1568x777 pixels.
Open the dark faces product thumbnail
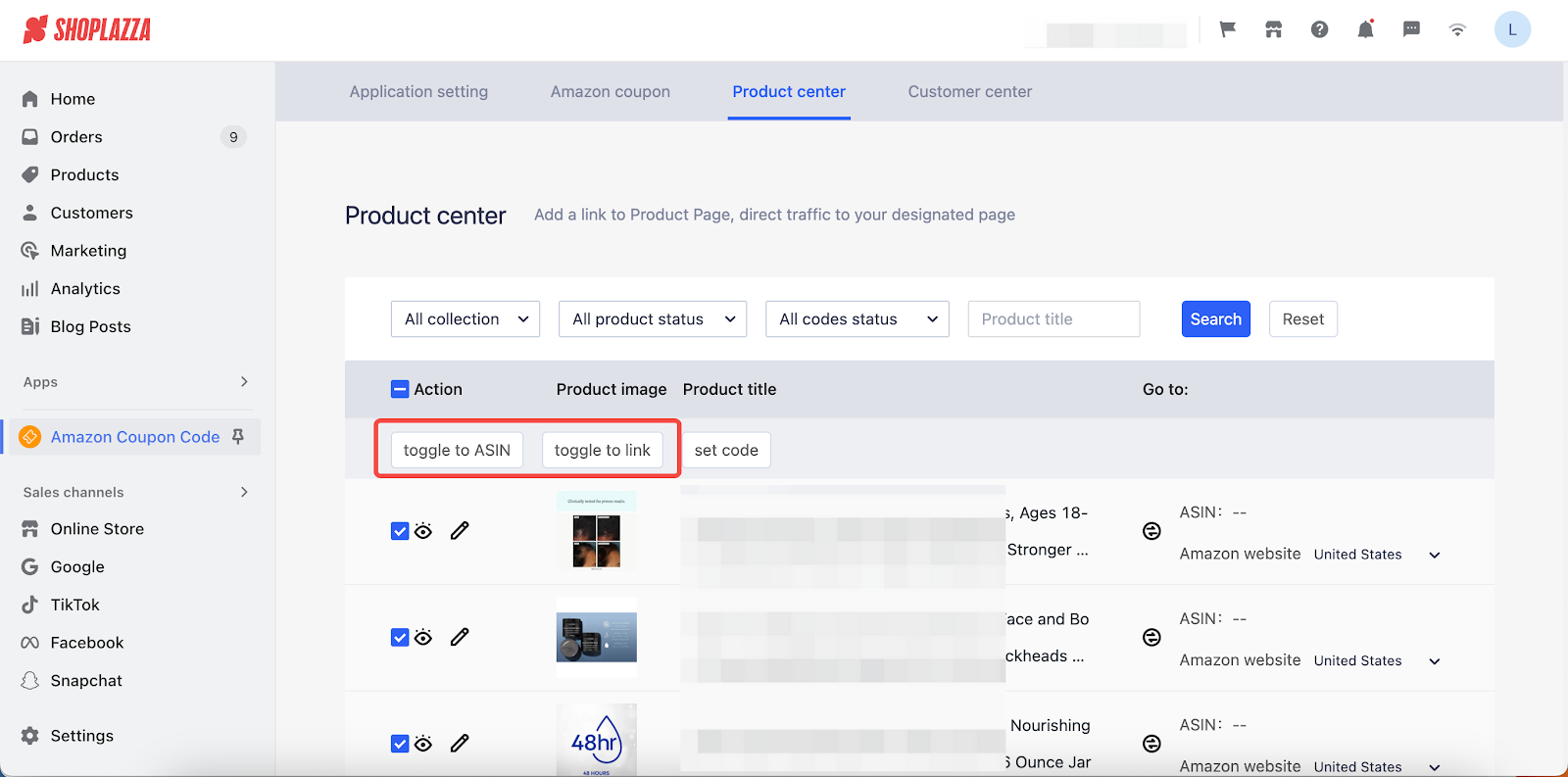[x=597, y=531]
